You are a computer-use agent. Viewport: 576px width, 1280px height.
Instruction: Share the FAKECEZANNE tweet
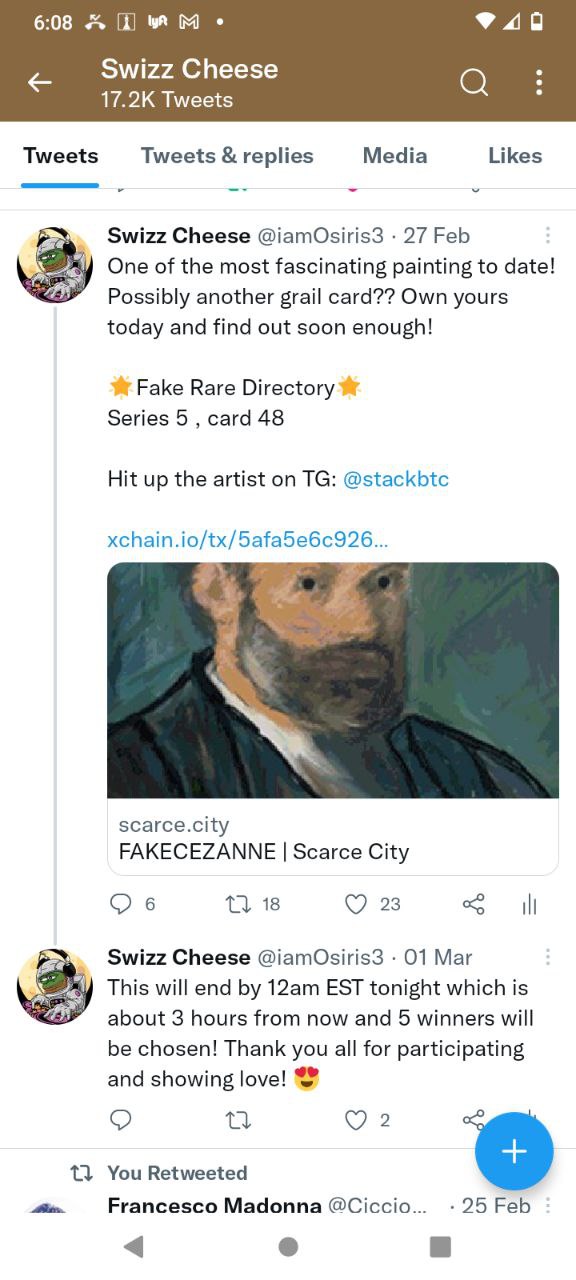(473, 904)
